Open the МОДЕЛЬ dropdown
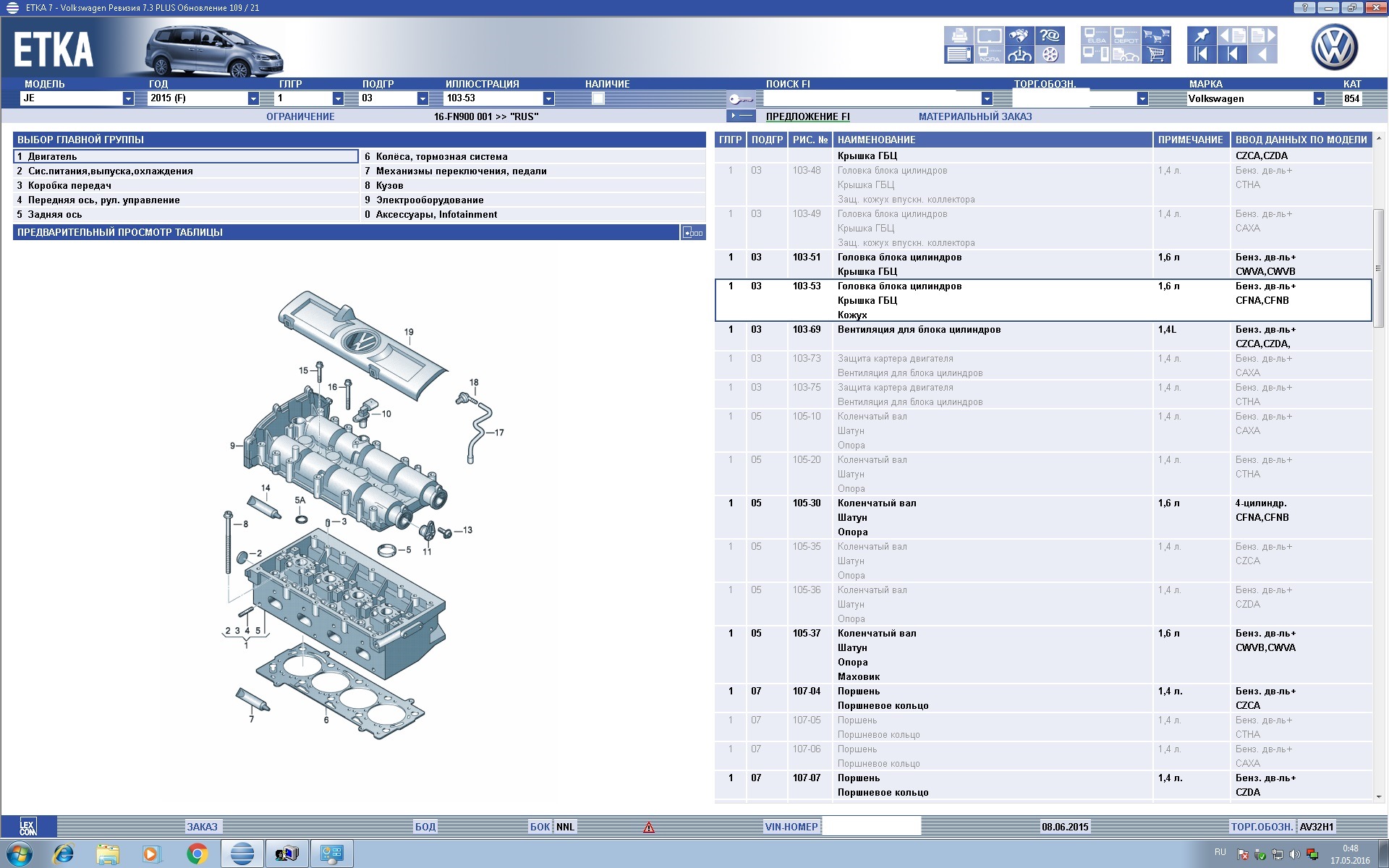Screen dimensions: 1389x868 tap(128, 98)
